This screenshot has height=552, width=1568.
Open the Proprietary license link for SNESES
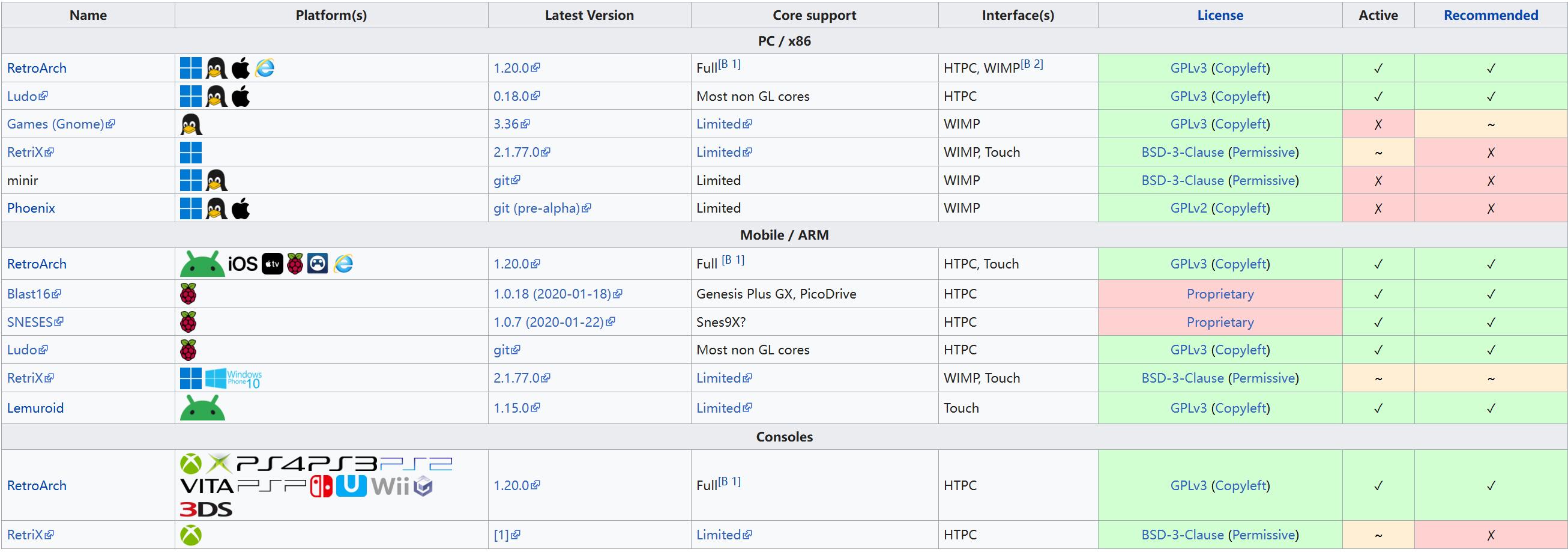1220,323
